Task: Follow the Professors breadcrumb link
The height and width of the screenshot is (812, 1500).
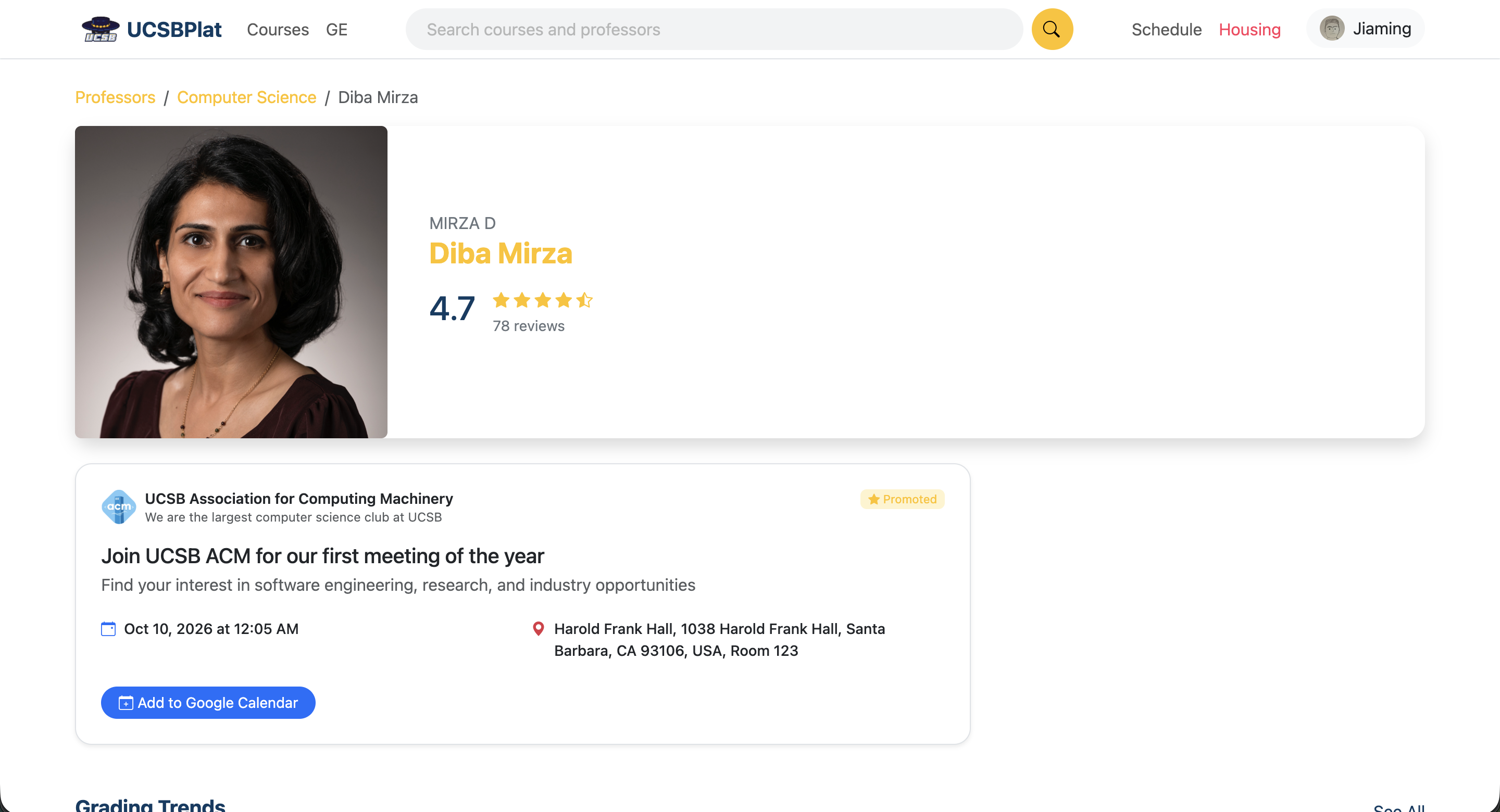Action: click(115, 97)
